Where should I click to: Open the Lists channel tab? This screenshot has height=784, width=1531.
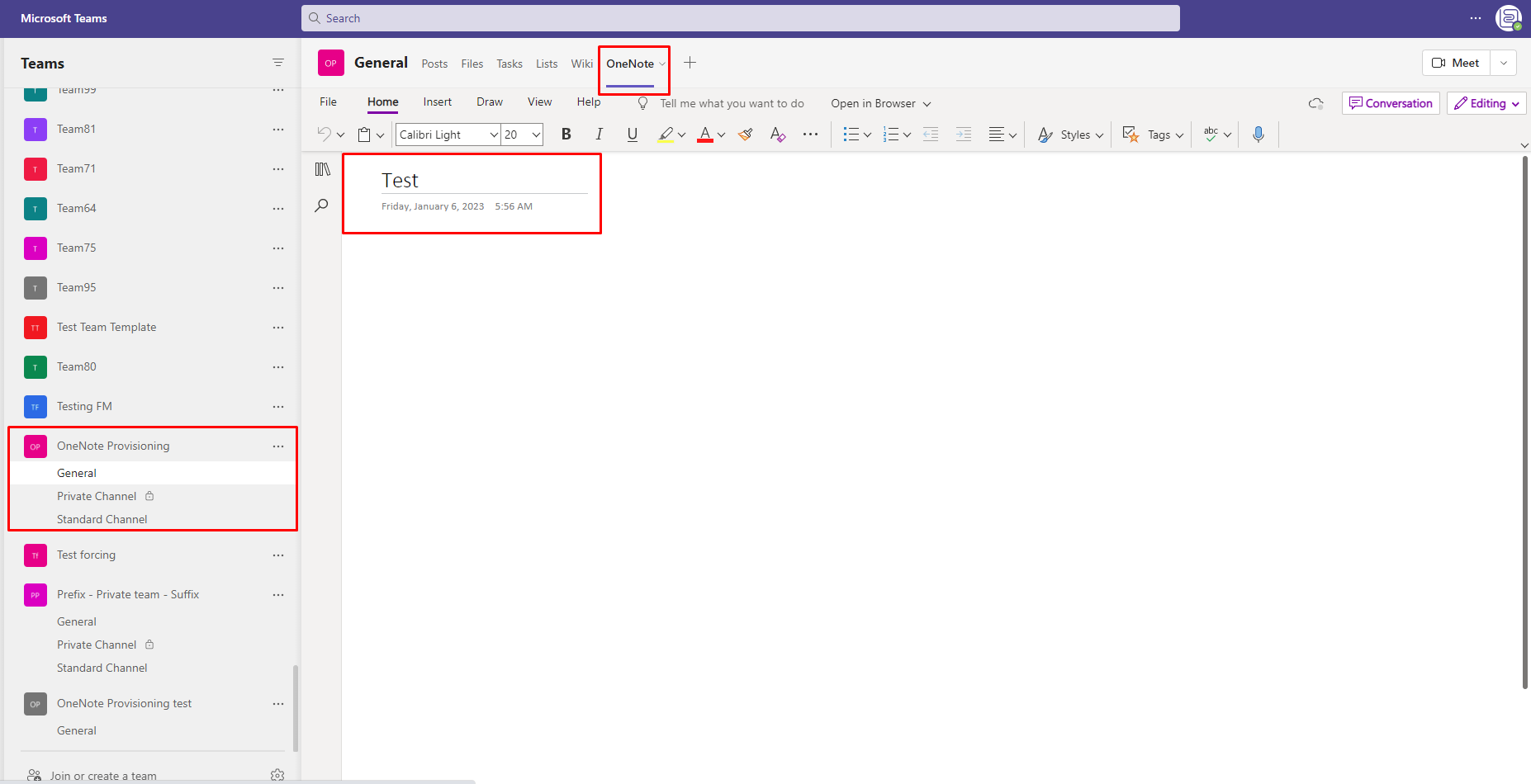tap(547, 64)
